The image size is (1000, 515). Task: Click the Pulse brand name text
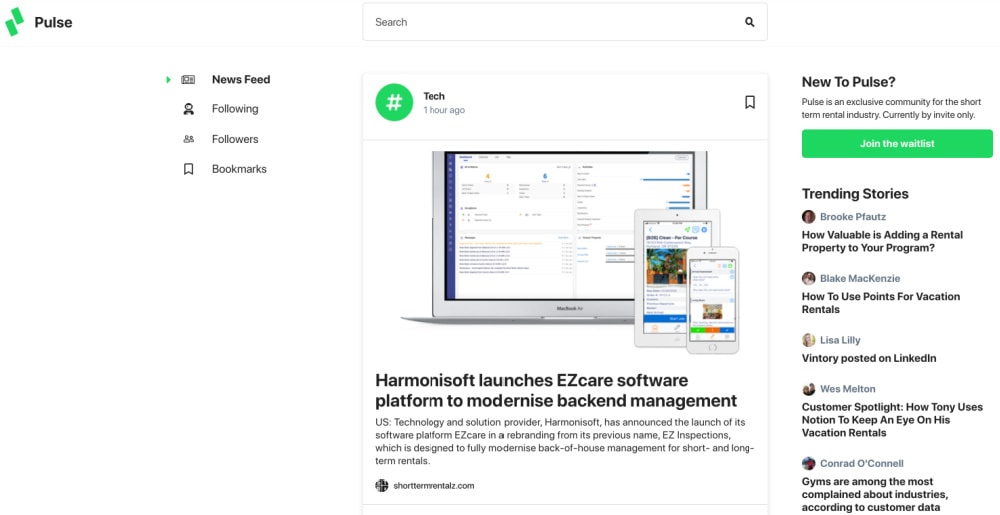(53, 22)
